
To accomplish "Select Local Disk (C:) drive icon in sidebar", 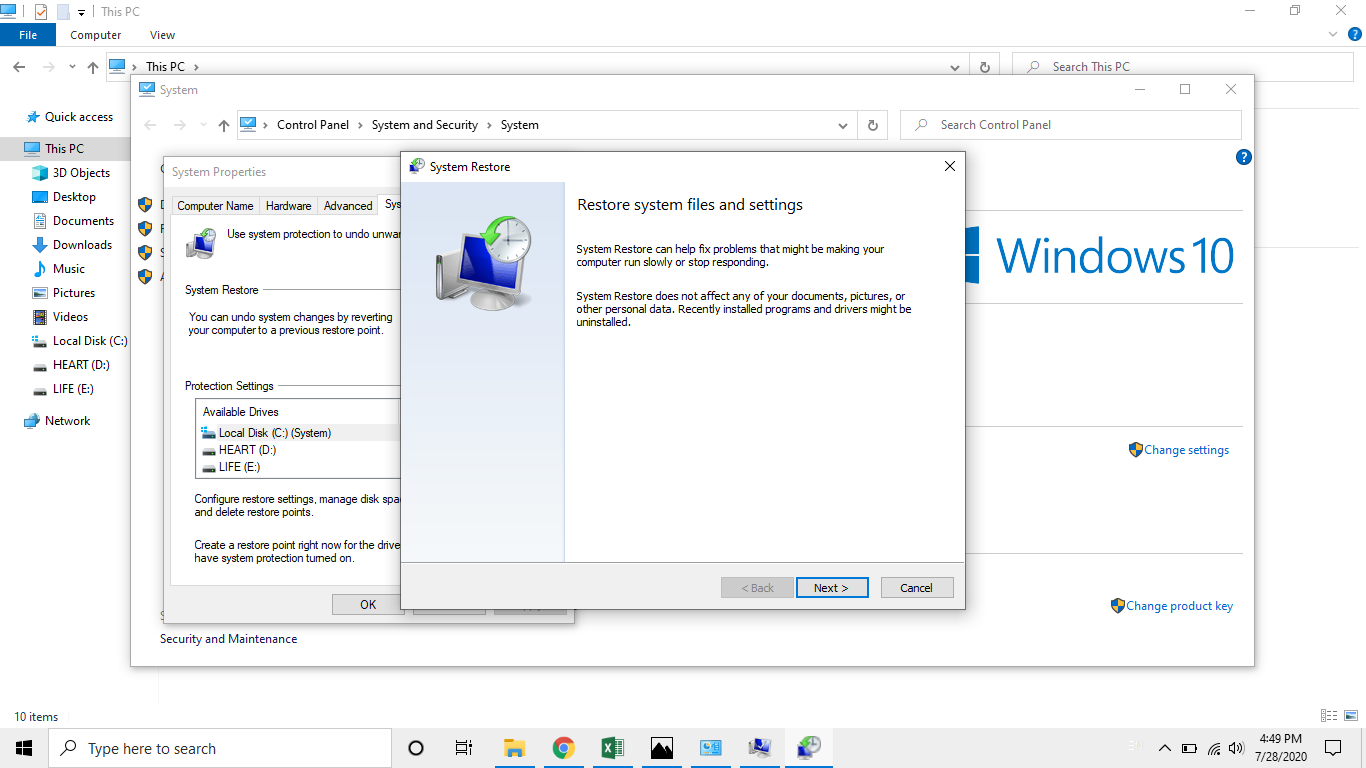I will coord(40,341).
